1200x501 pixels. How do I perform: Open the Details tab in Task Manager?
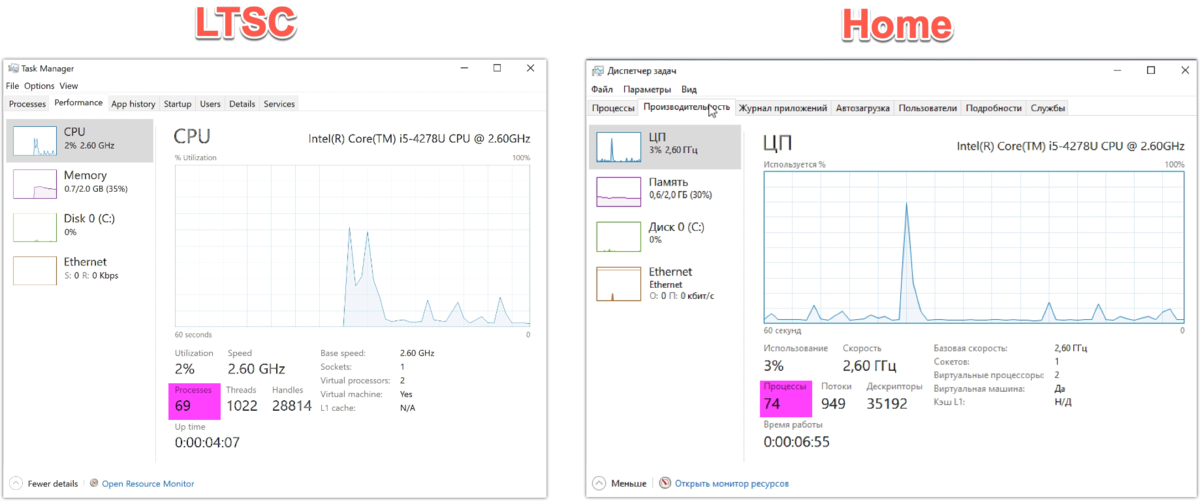[x=242, y=104]
